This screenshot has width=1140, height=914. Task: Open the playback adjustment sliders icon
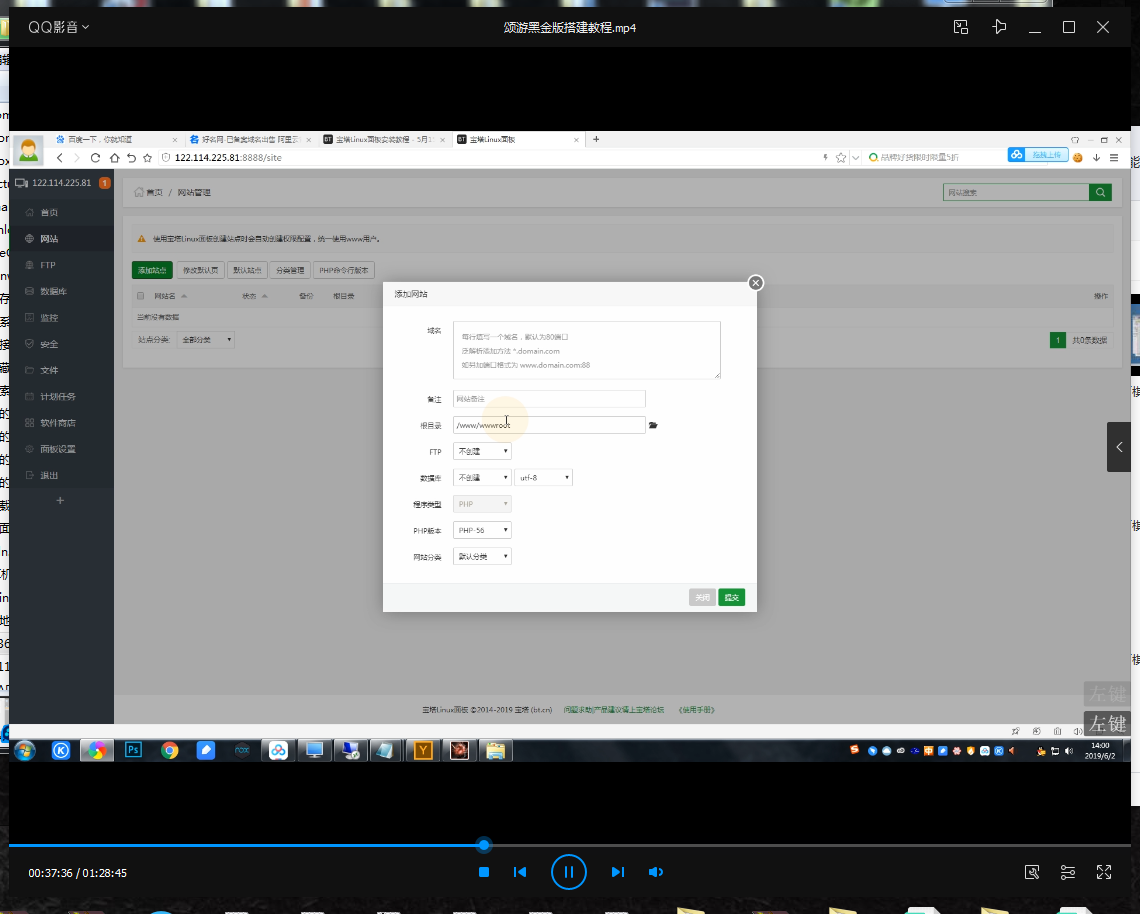(1068, 872)
